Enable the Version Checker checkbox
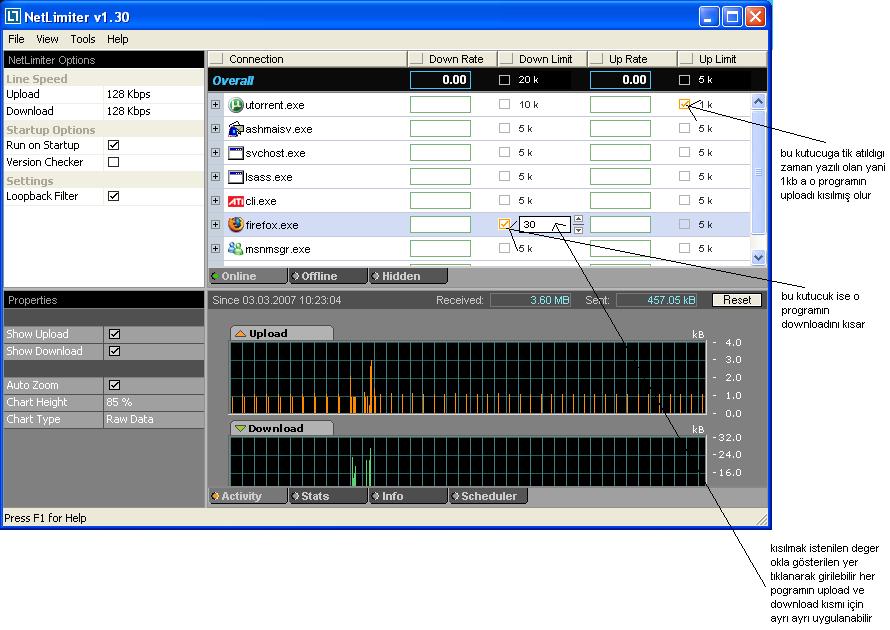The image size is (890, 630). [114, 162]
